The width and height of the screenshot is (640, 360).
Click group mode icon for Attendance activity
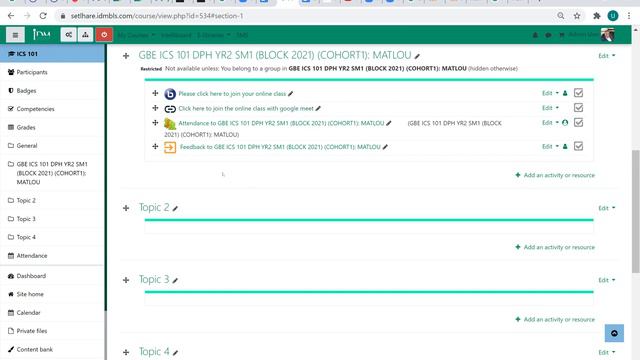coord(565,122)
